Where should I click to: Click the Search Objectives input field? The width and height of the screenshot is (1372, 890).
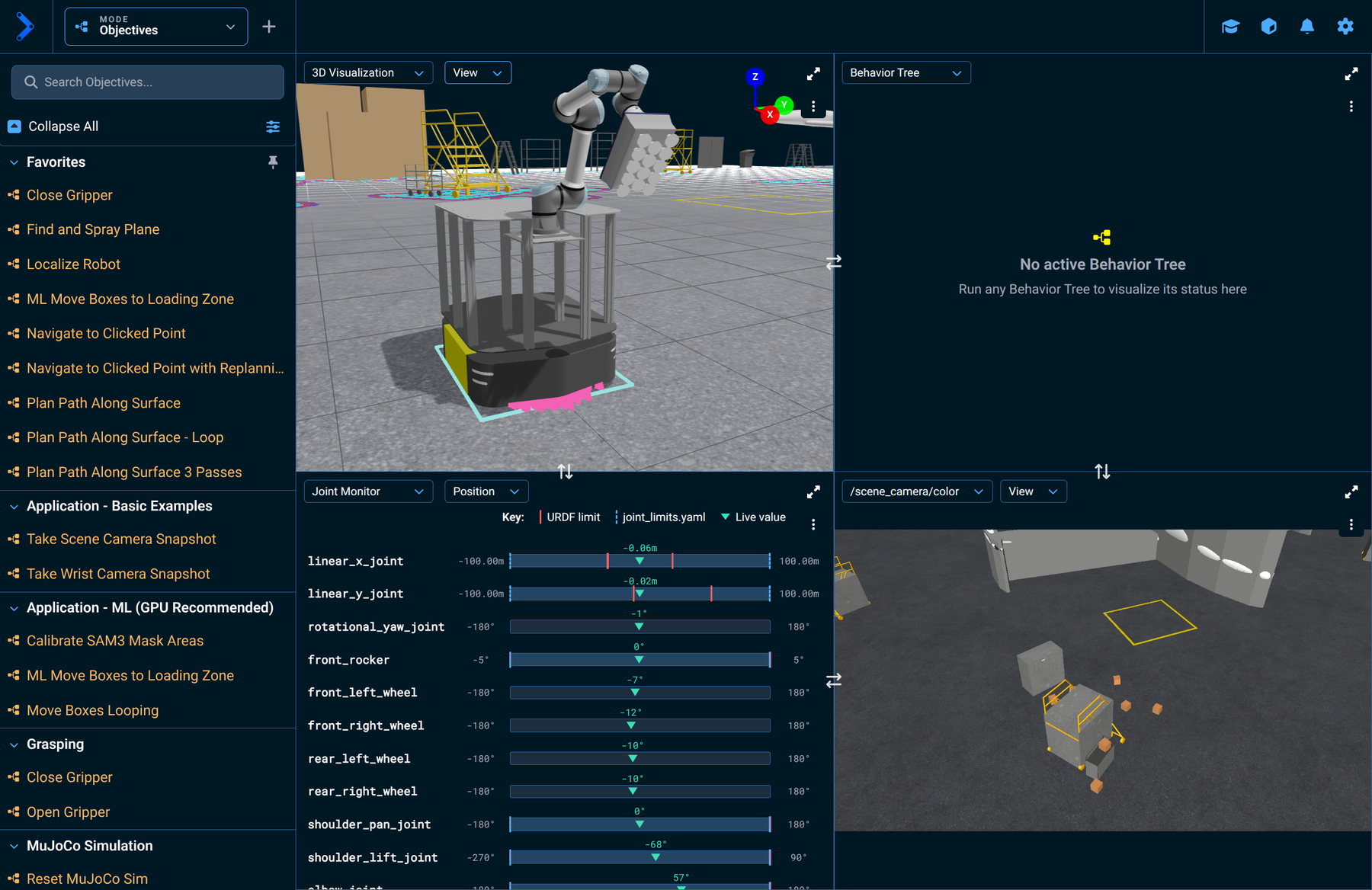coord(148,82)
